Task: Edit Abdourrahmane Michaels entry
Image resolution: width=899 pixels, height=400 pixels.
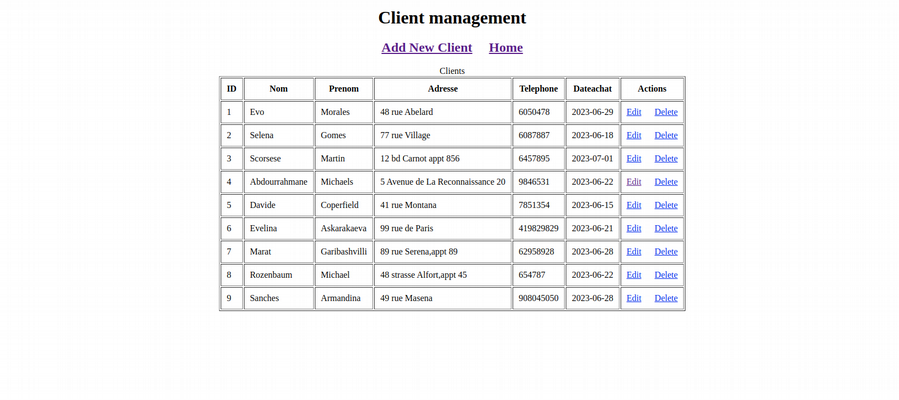Action: pos(634,182)
